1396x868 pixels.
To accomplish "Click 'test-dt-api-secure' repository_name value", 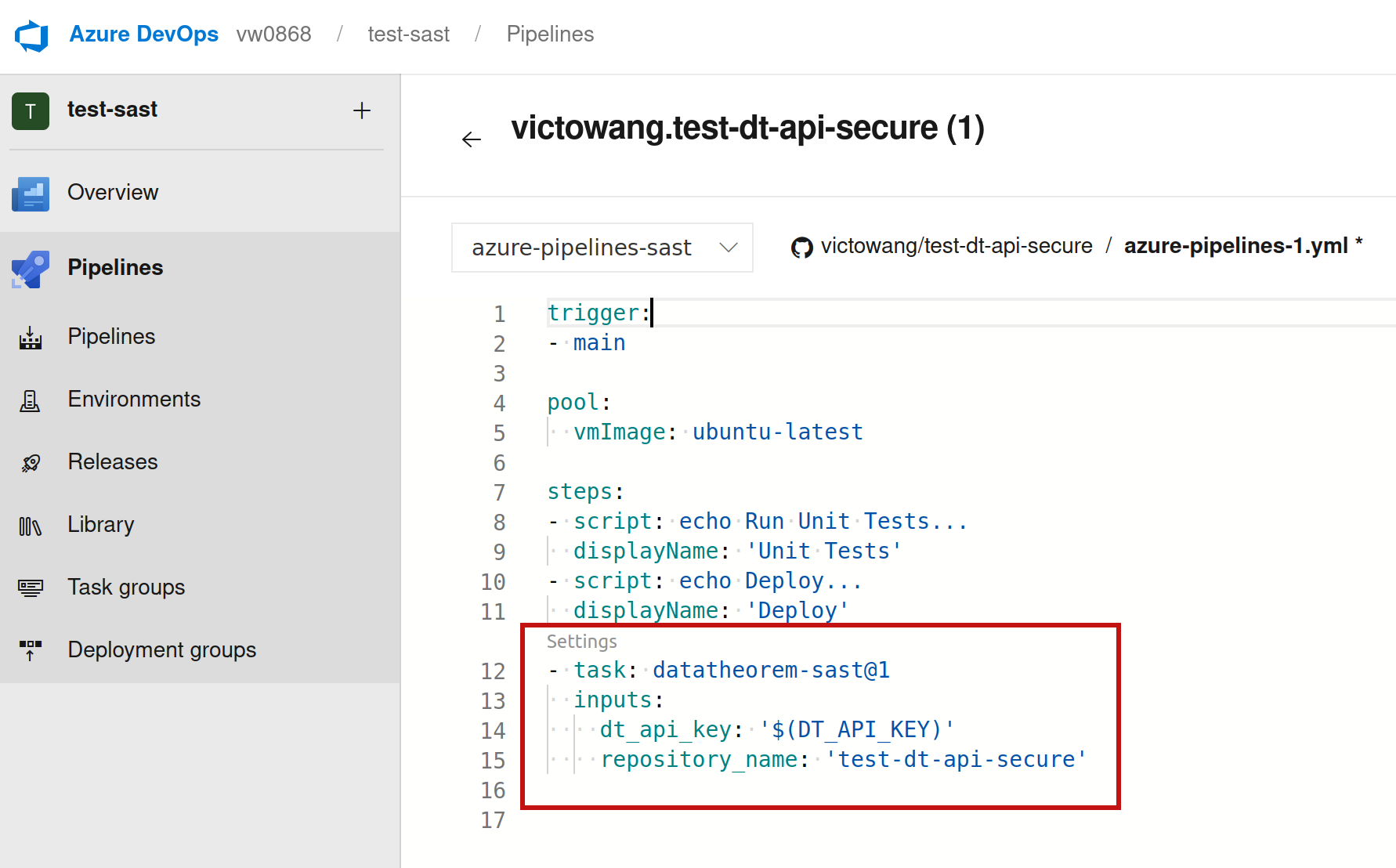I will [956, 760].
